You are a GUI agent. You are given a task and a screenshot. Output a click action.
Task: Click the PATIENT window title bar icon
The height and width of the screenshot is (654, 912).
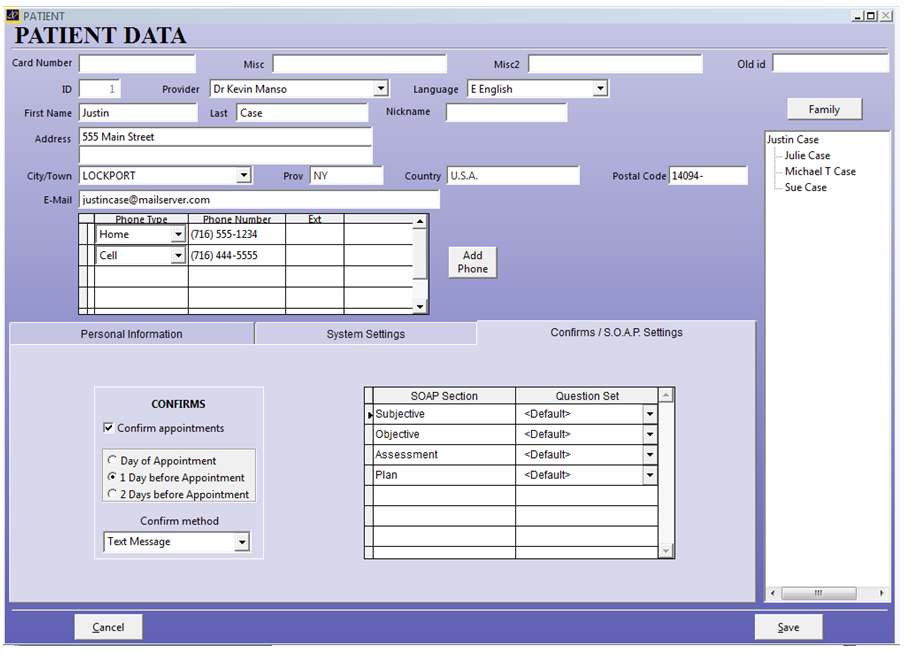tap(13, 16)
